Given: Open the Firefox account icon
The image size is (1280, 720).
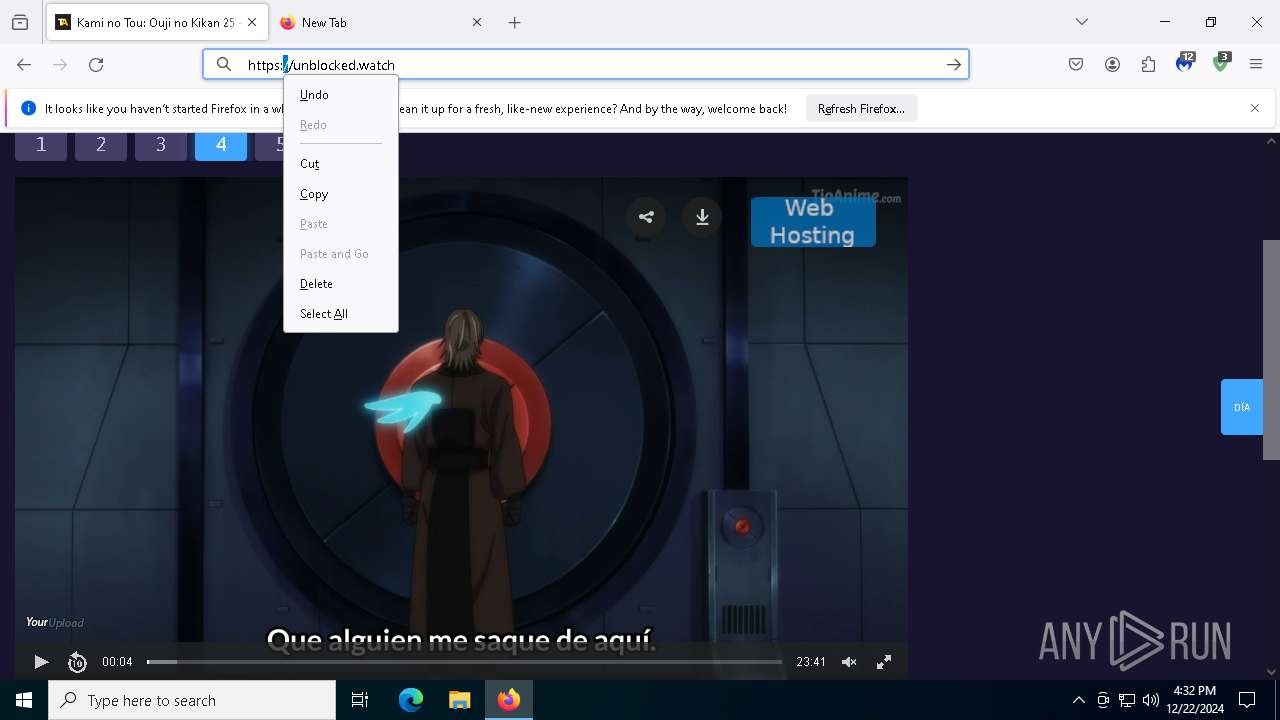Looking at the screenshot, I should 1112,65.
